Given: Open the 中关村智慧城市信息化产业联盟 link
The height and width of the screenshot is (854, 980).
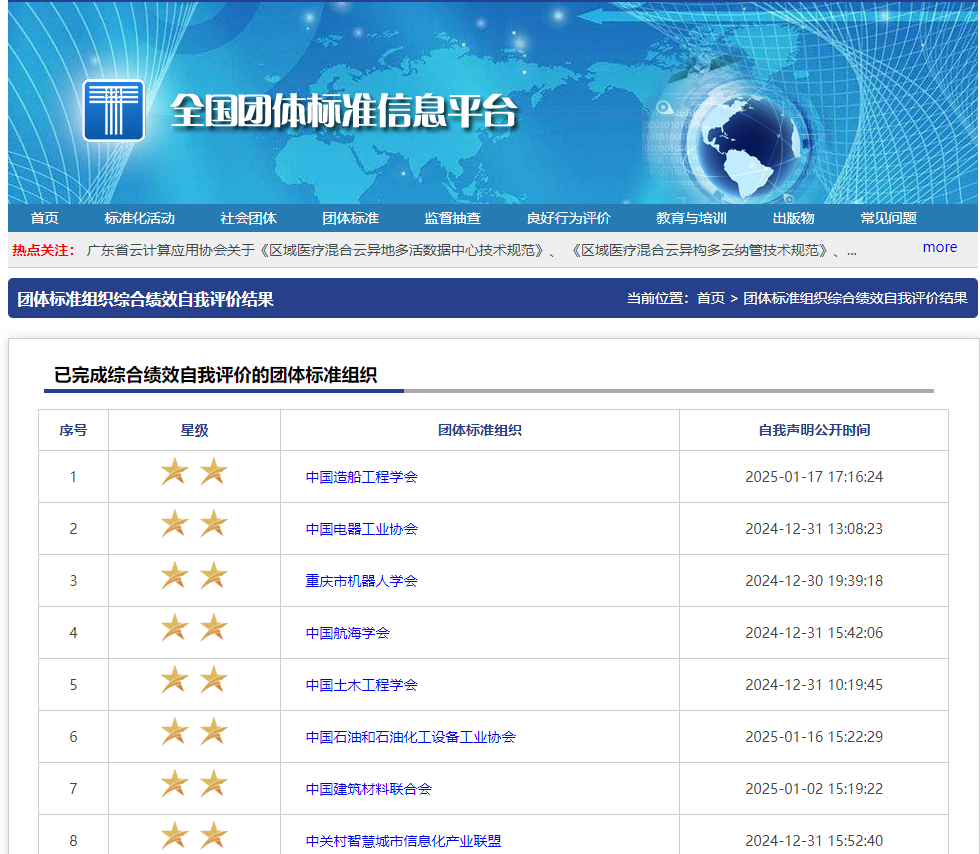Looking at the screenshot, I should (403, 840).
